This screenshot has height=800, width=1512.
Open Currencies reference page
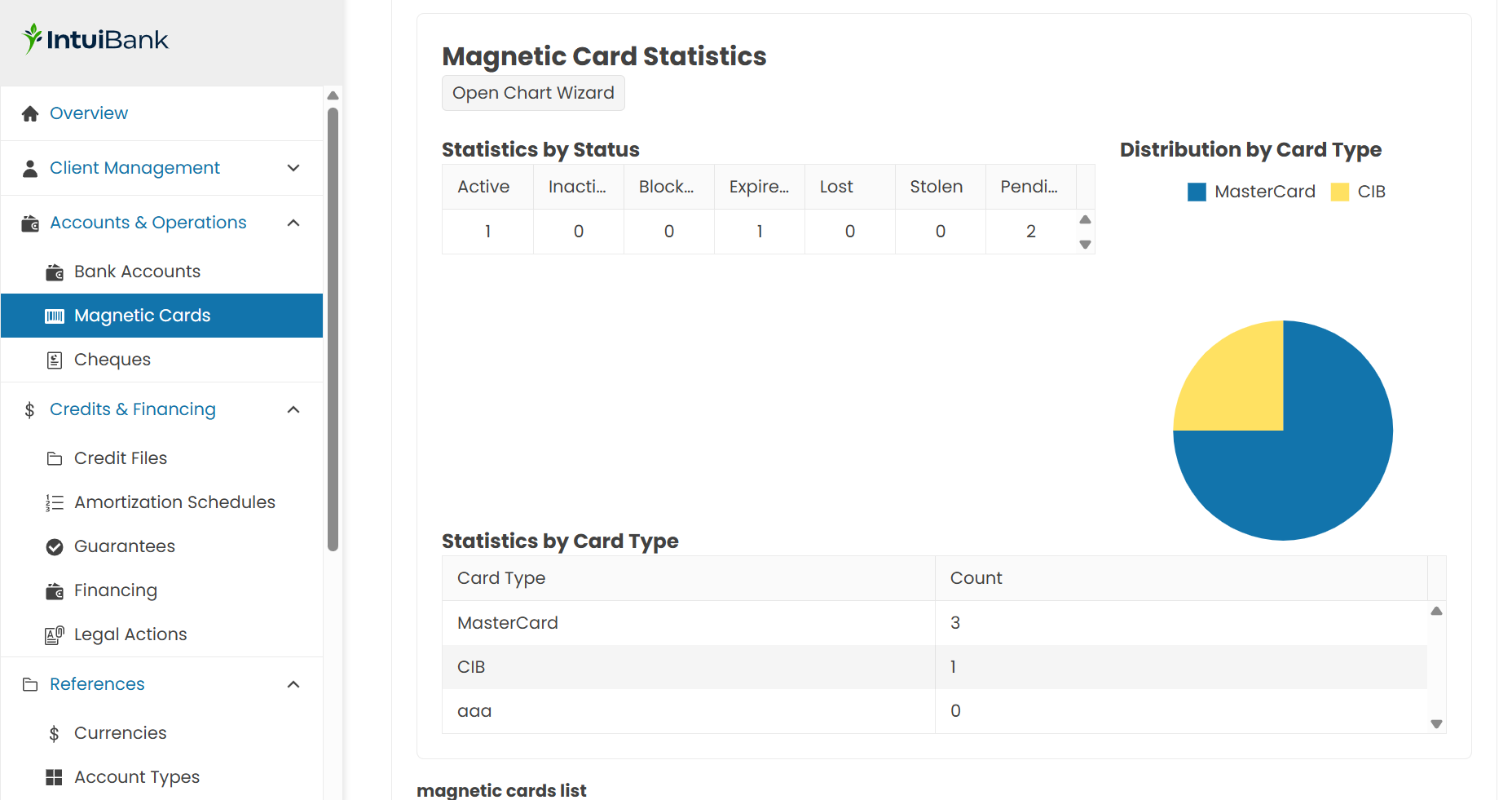[161, 733]
